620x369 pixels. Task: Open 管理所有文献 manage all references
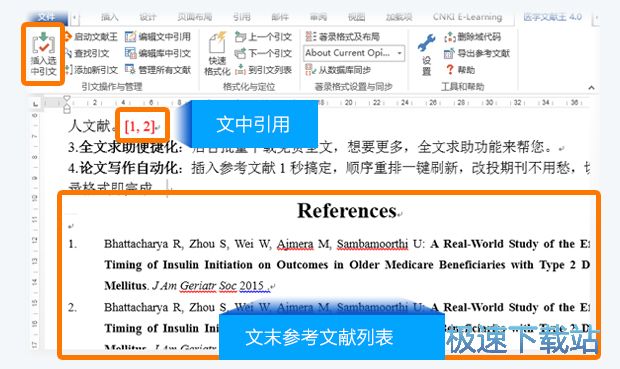click(x=158, y=70)
